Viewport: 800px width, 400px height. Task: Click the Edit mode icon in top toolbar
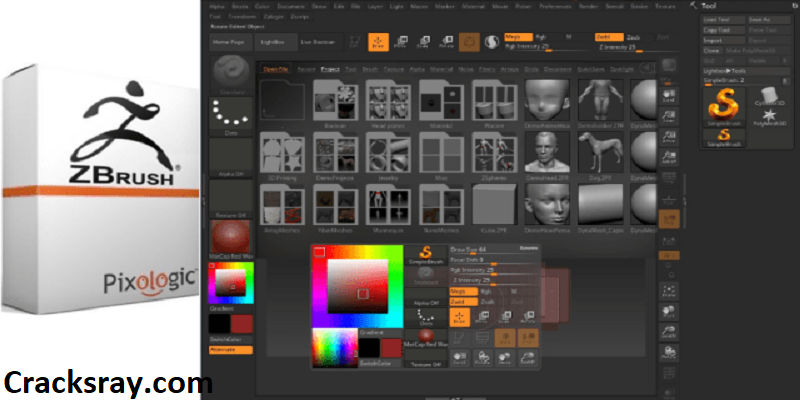[x=354, y=42]
